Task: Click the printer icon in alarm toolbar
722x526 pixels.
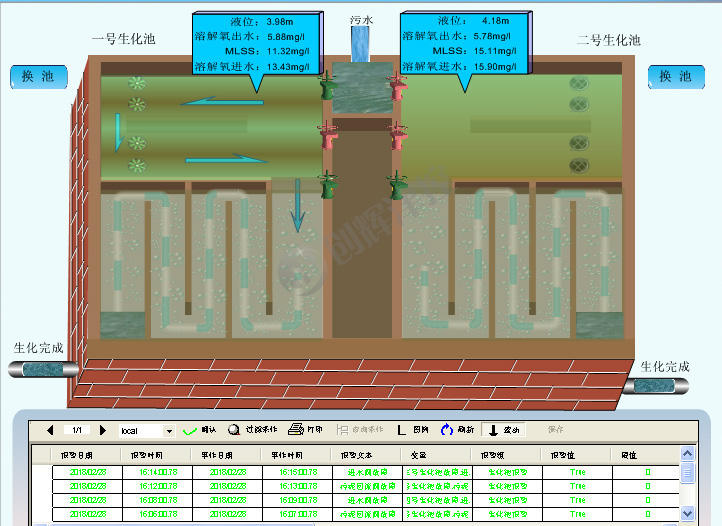Action: [296, 431]
